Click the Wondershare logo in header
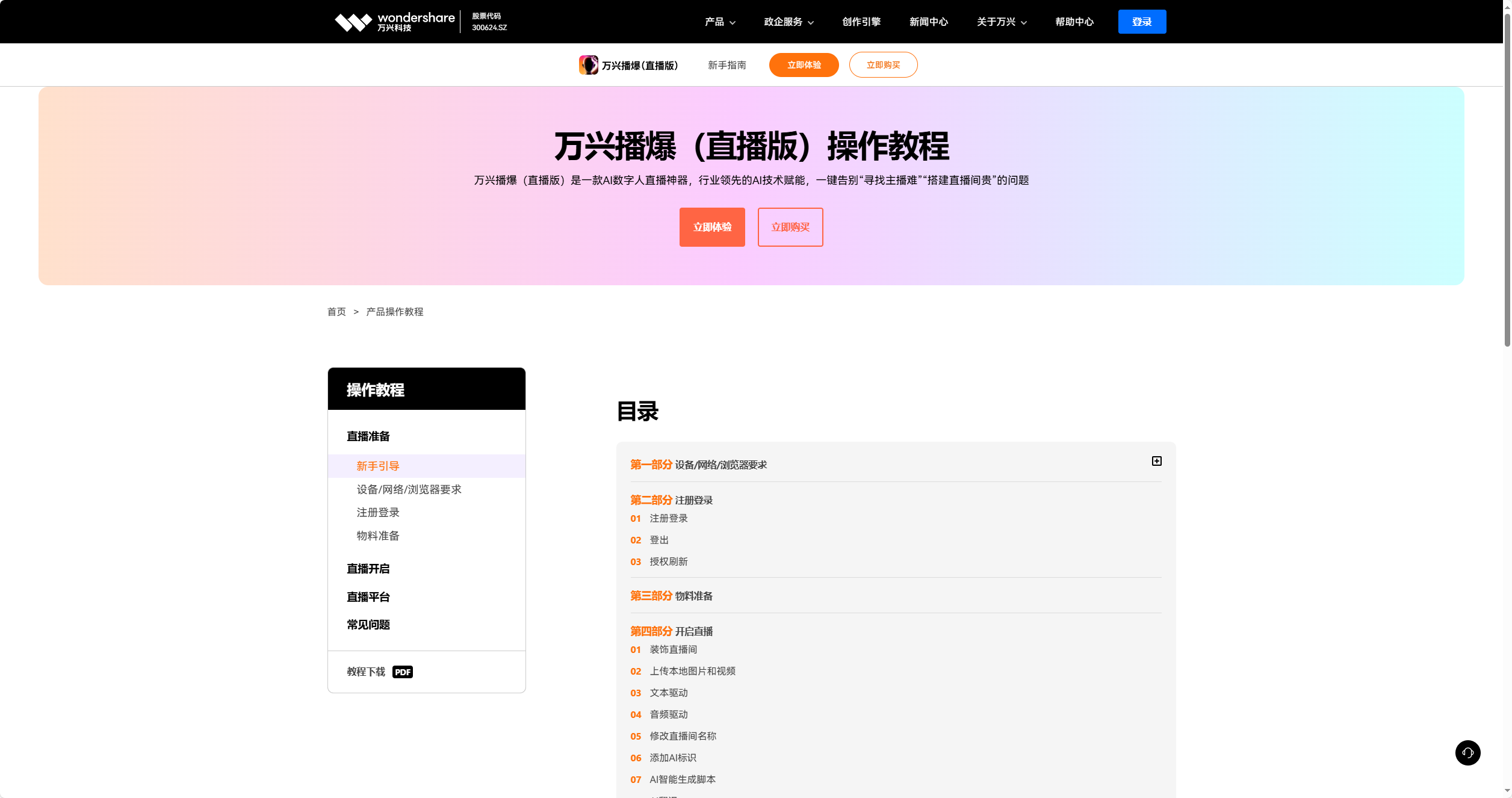This screenshot has width=1512, height=798. pos(394,22)
